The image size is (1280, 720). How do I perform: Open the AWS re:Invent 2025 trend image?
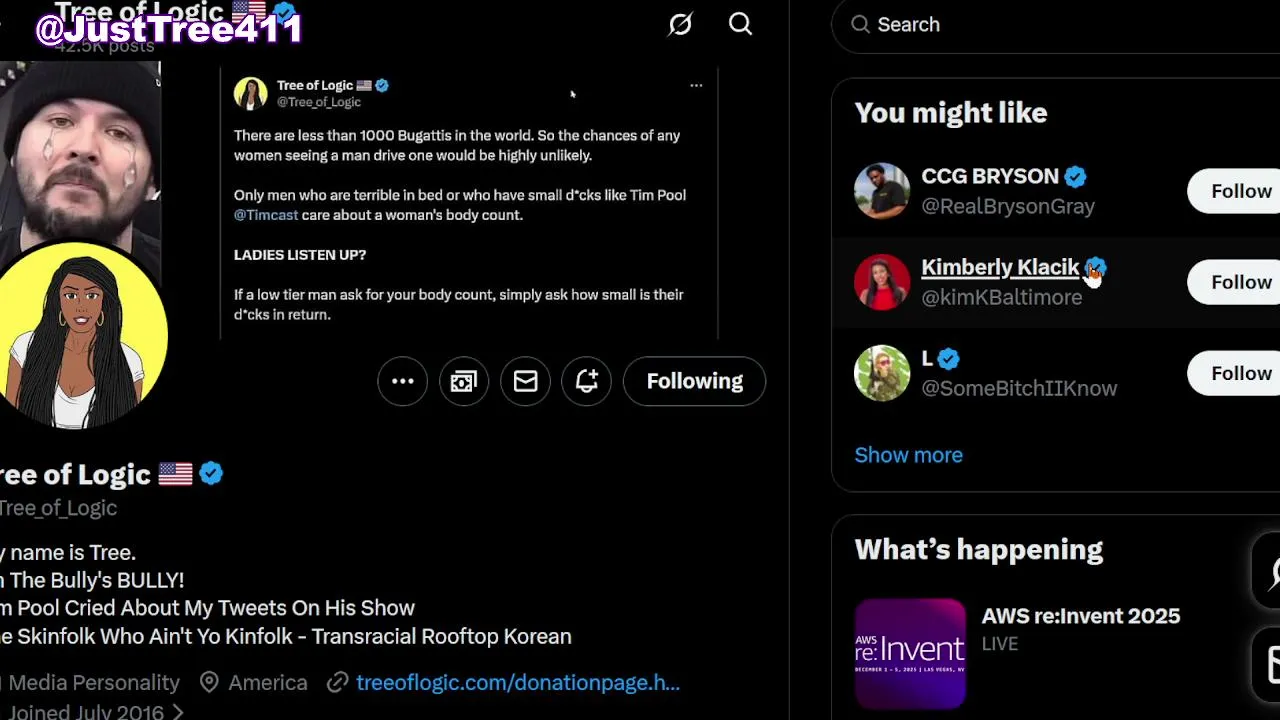tap(910, 653)
